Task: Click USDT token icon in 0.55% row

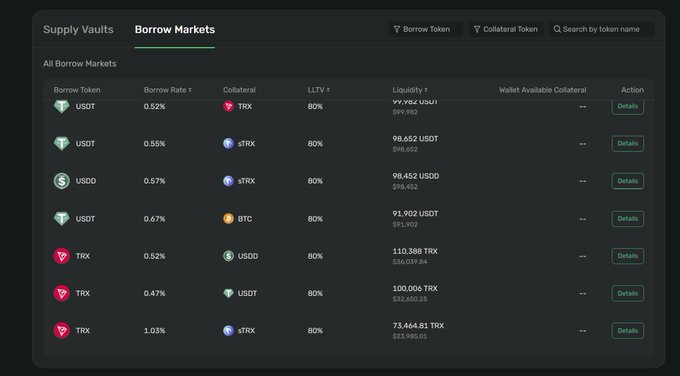Action: 62,144
